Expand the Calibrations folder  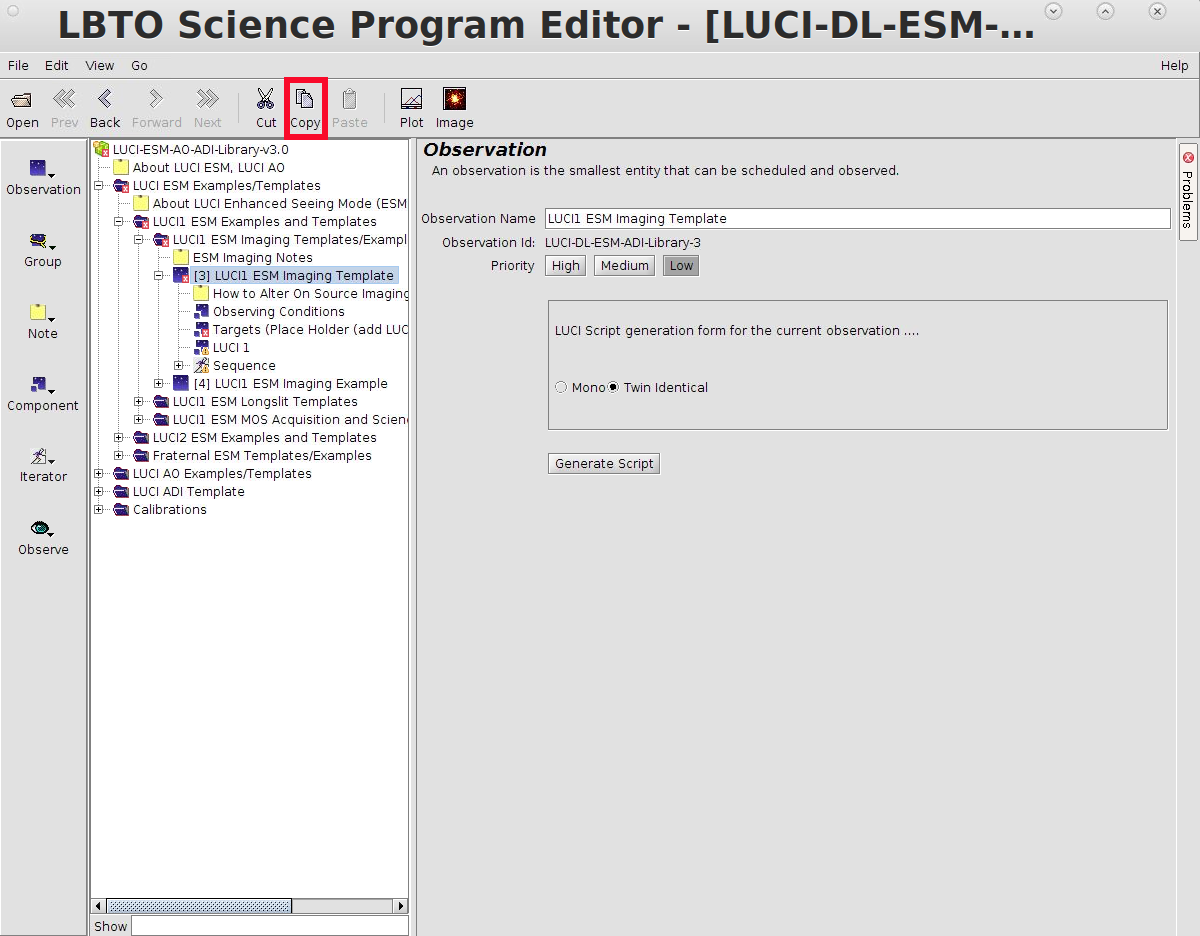click(99, 509)
